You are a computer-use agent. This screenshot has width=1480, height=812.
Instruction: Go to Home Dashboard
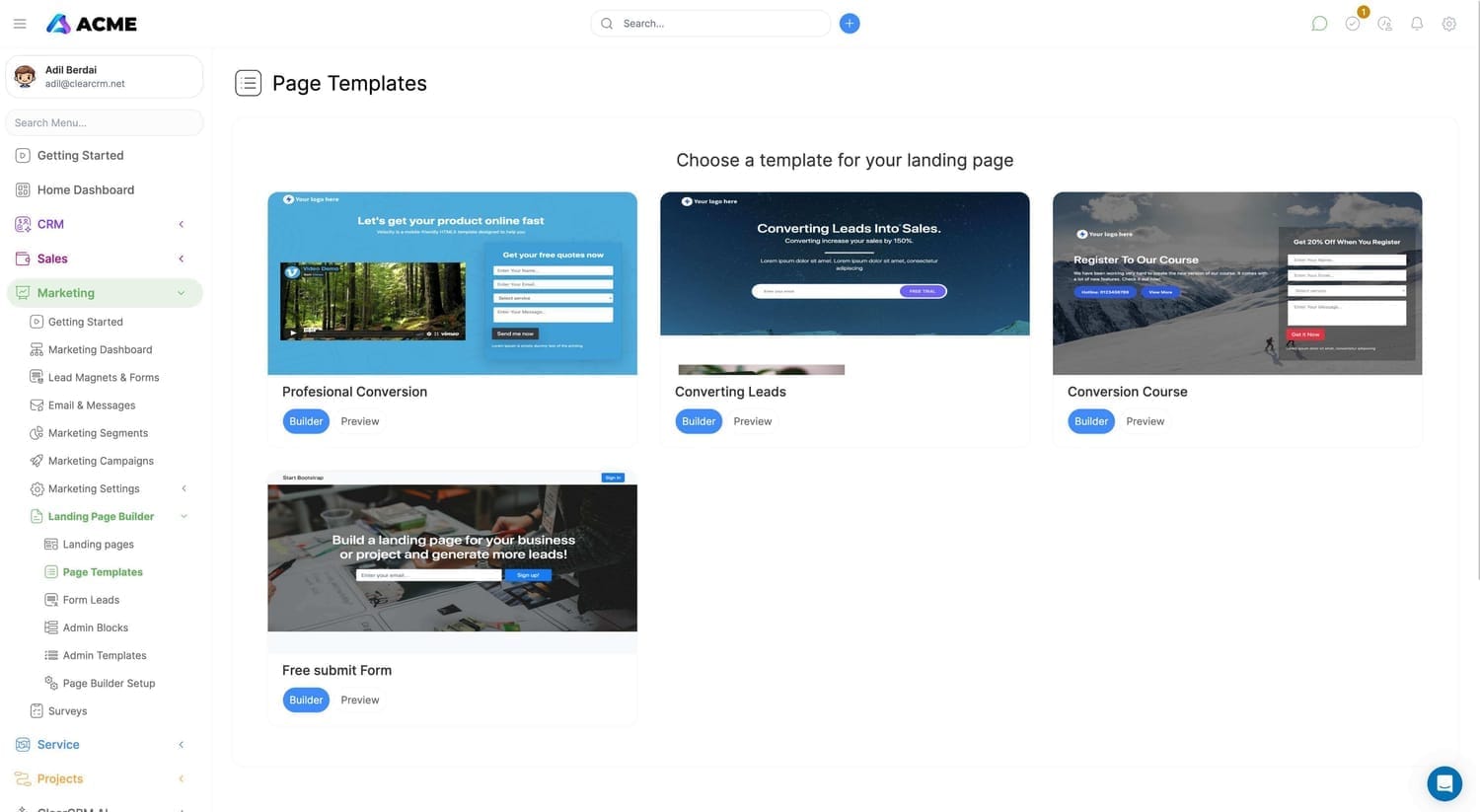point(86,190)
